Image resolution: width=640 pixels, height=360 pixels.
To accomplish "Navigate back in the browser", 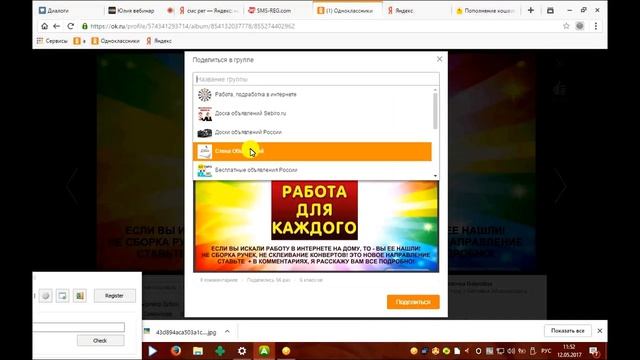I will (x=57, y=26).
